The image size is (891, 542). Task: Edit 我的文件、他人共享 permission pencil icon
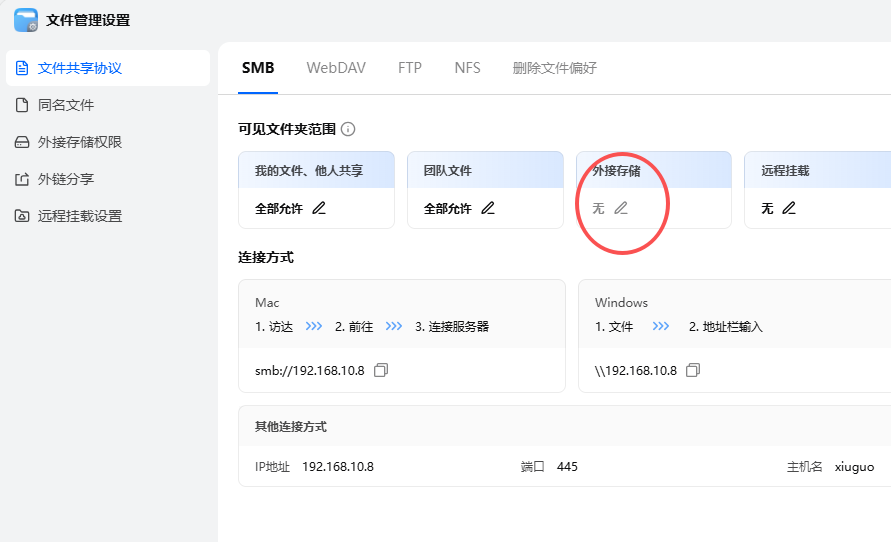(319, 208)
